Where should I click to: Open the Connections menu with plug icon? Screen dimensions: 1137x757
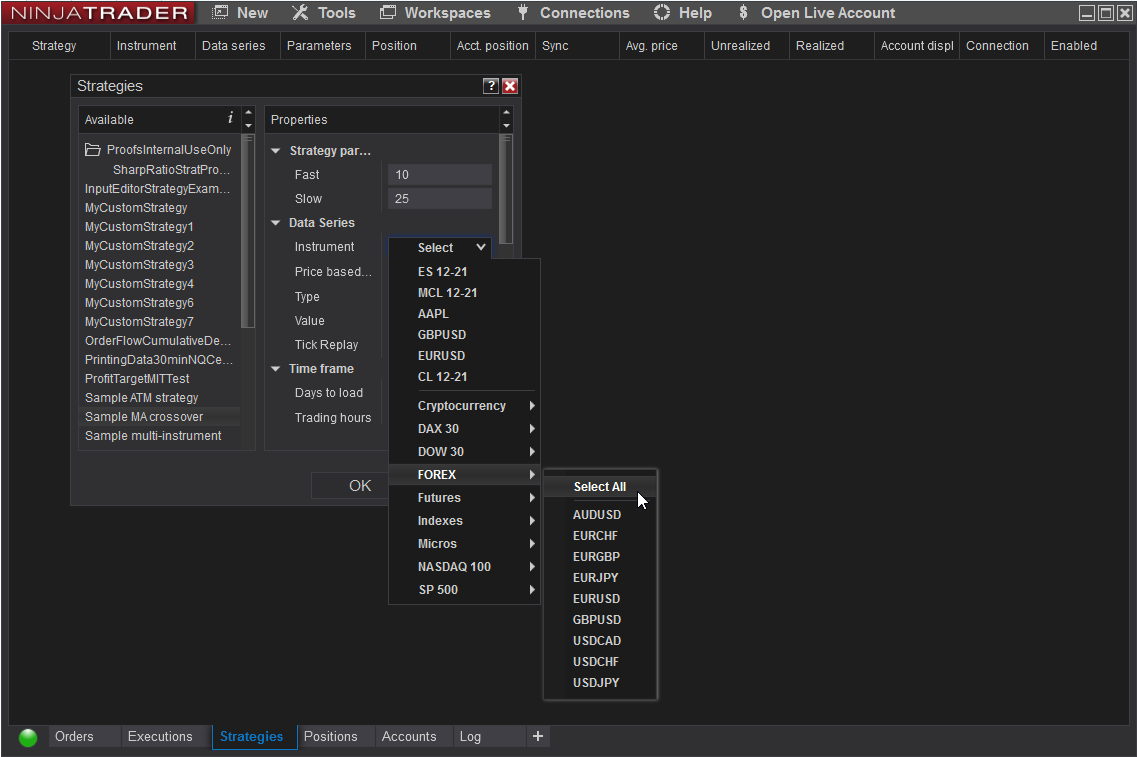point(572,13)
